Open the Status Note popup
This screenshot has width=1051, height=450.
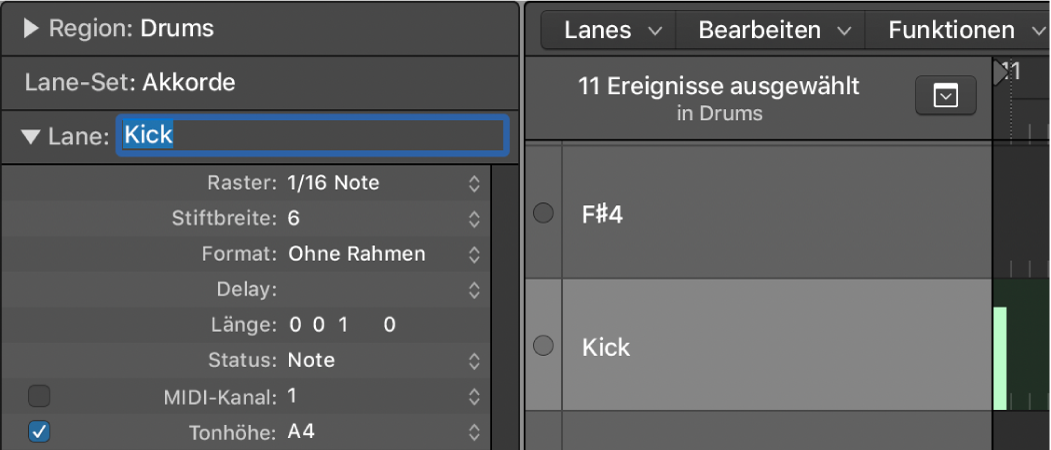pyautogui.click(x=474, y=360)
